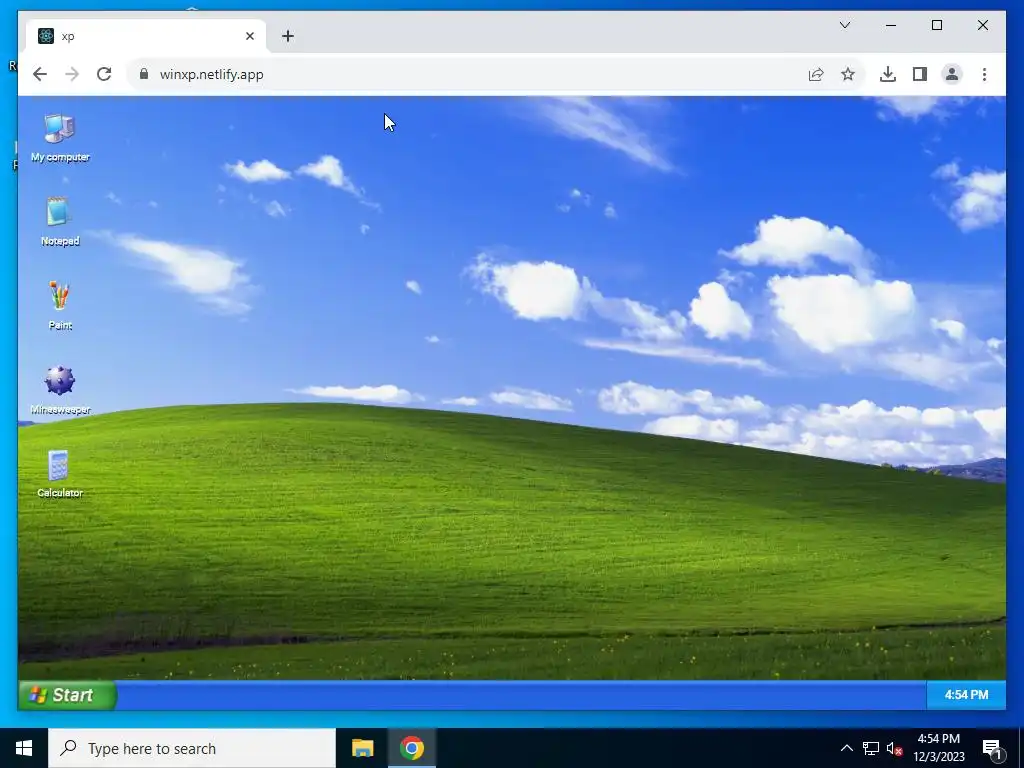This screenshot has width=1024, height=768.
Task: Open File Explorer from taskbar
Action: tap(362, 748)
